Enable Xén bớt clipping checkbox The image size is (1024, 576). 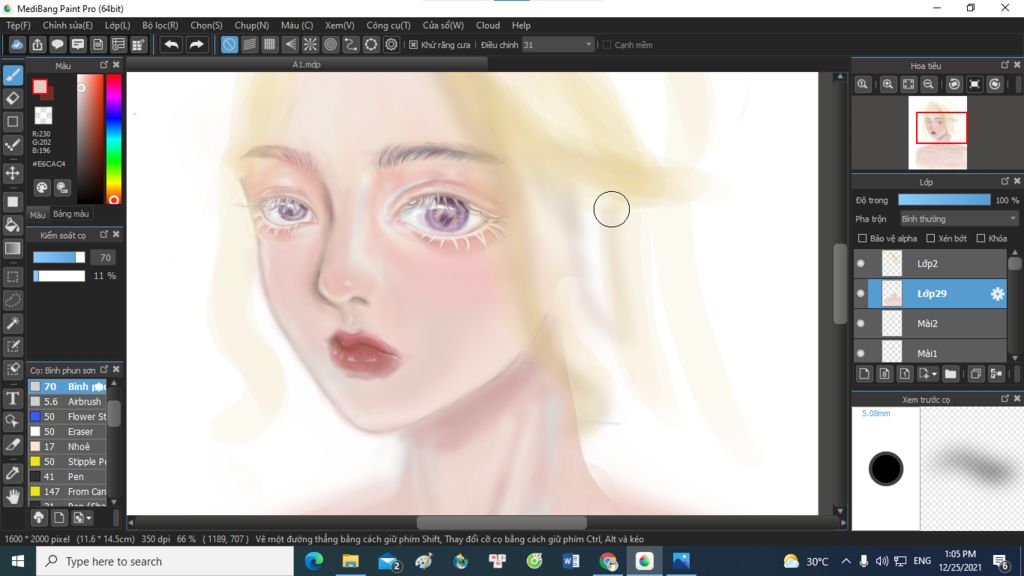931,238
